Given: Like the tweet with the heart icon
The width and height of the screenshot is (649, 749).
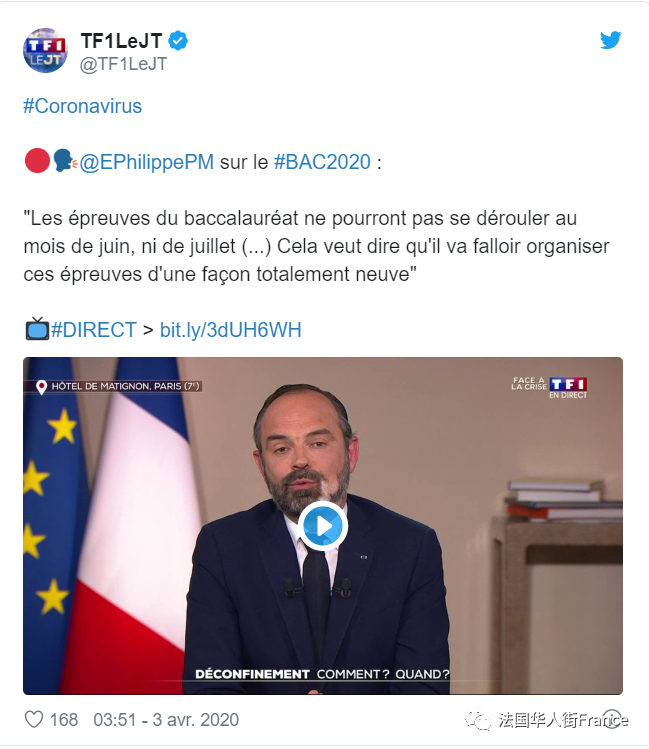Looking at the screenshot, I should click(x=34, y=719).
